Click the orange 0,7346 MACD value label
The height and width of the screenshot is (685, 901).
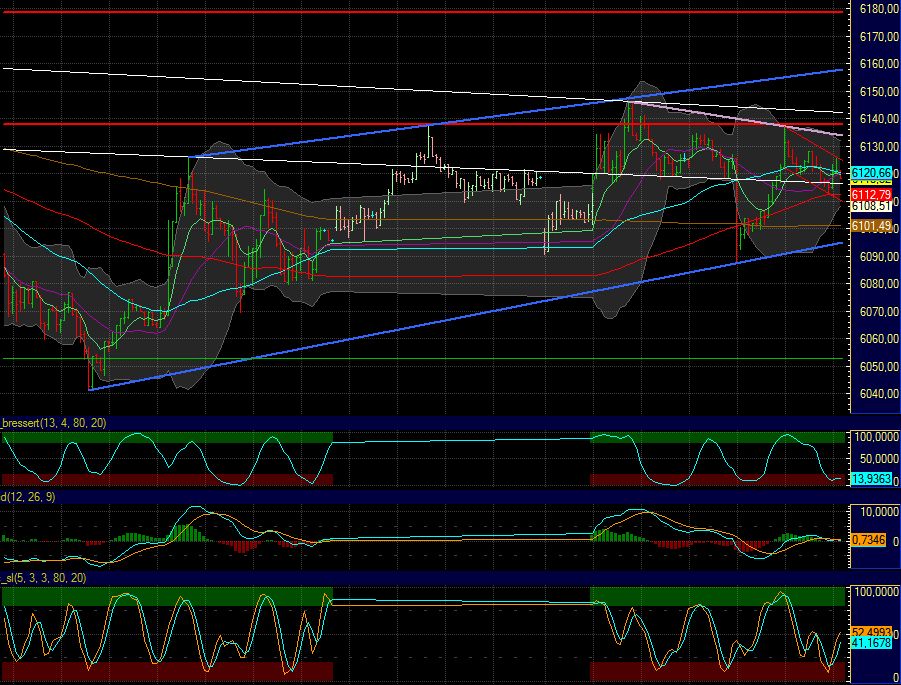tap(866, 539)
